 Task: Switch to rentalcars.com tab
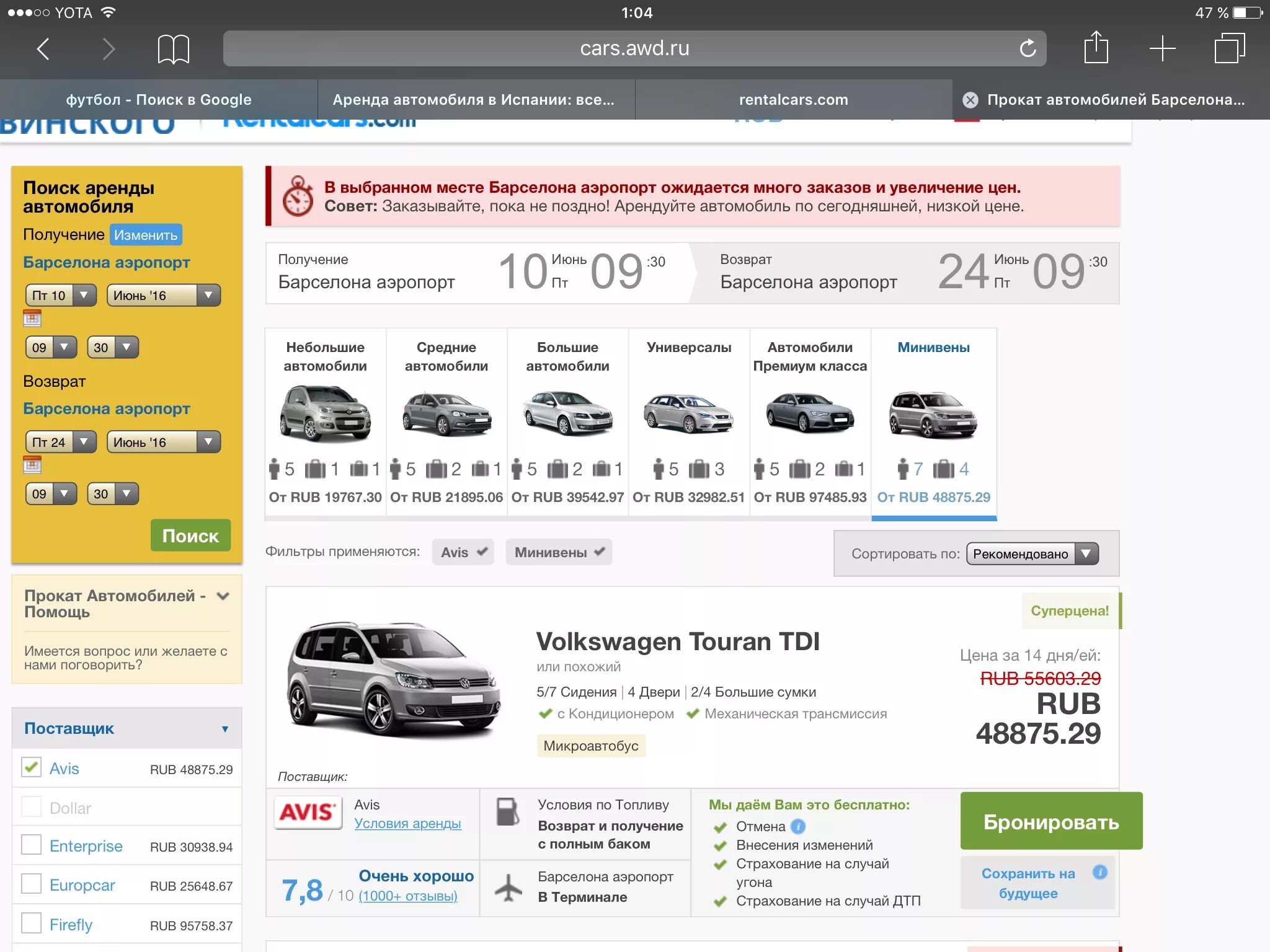794,100
